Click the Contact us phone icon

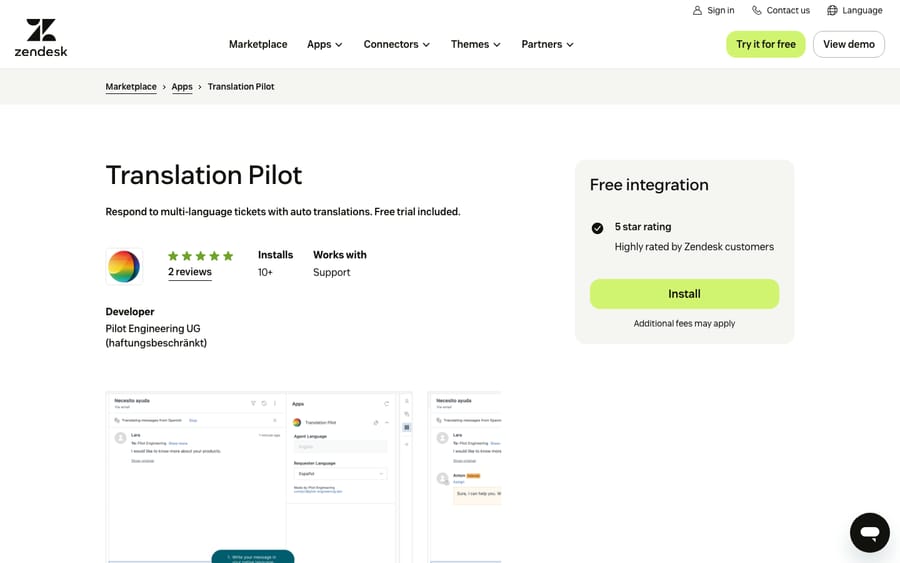(757, 10)
